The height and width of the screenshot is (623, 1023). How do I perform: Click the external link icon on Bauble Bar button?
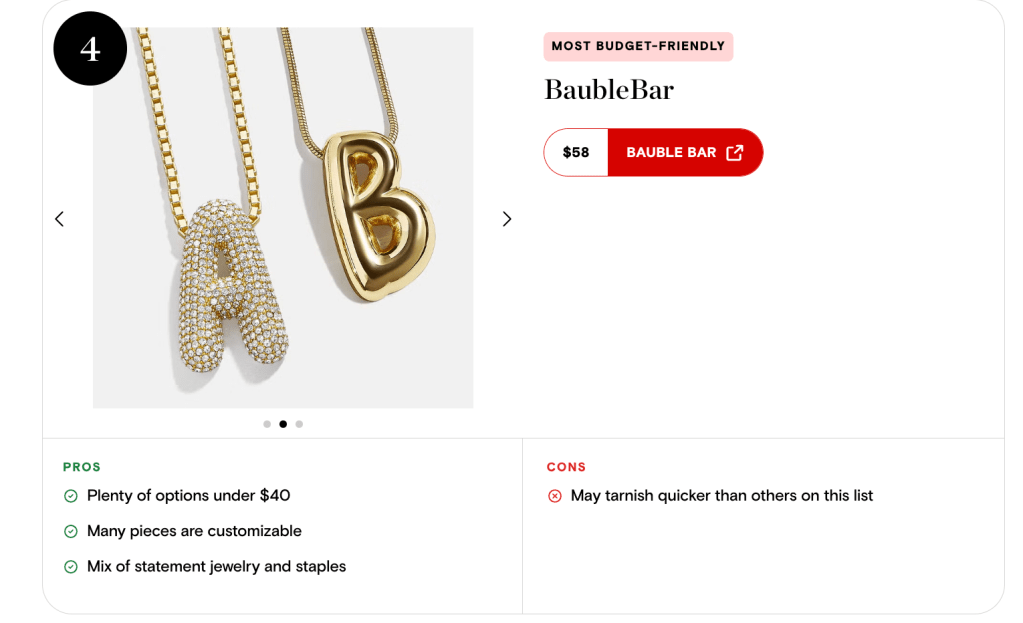click(735, 153)
